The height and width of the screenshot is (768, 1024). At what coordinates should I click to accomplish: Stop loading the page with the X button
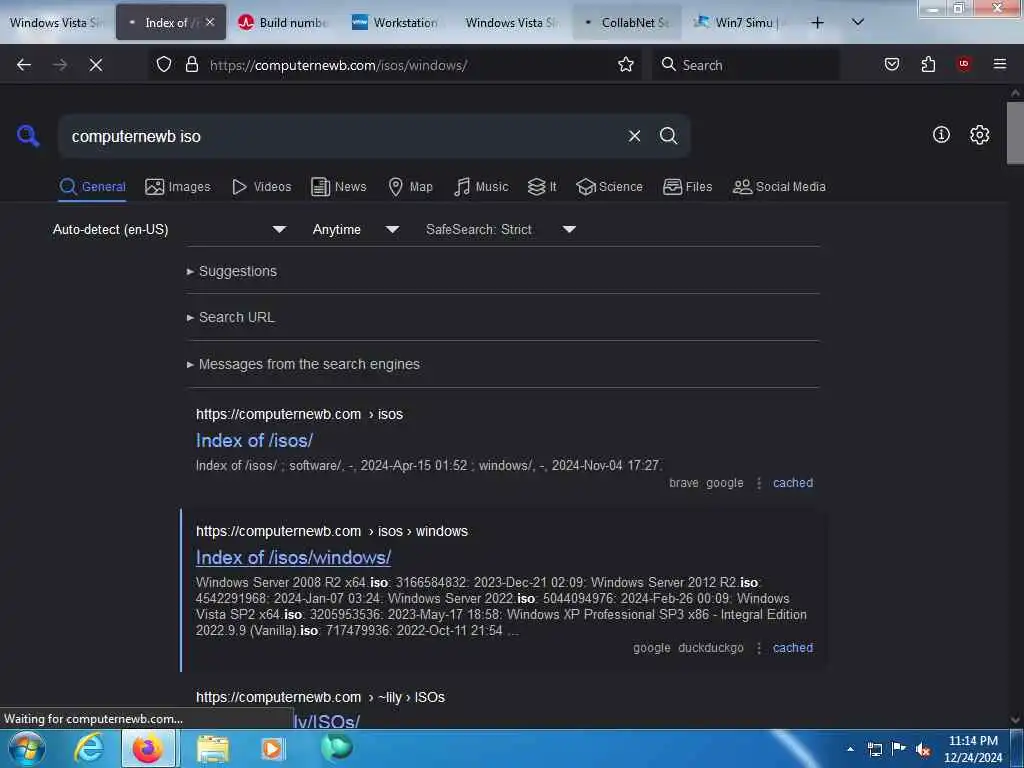[x=96, y=65]
